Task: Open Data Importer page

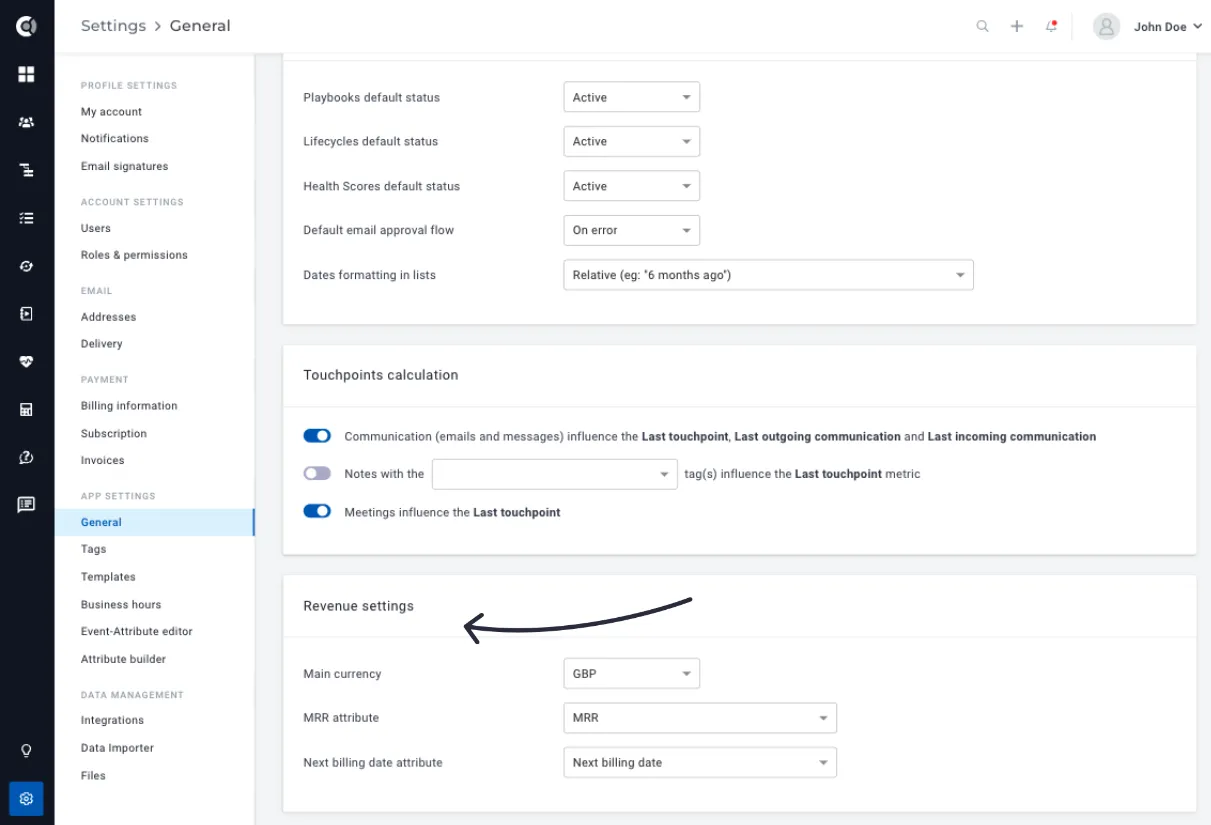Action: tap(117, 748)
